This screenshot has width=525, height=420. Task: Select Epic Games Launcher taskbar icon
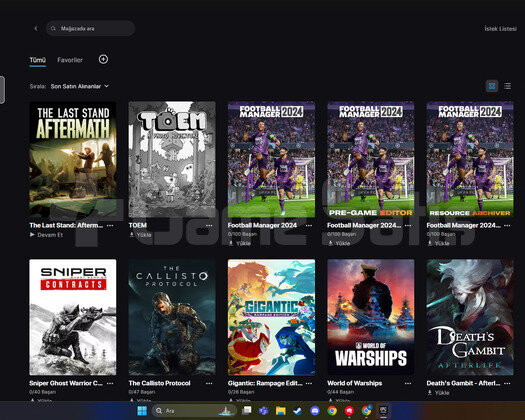[x=383, y=411]
